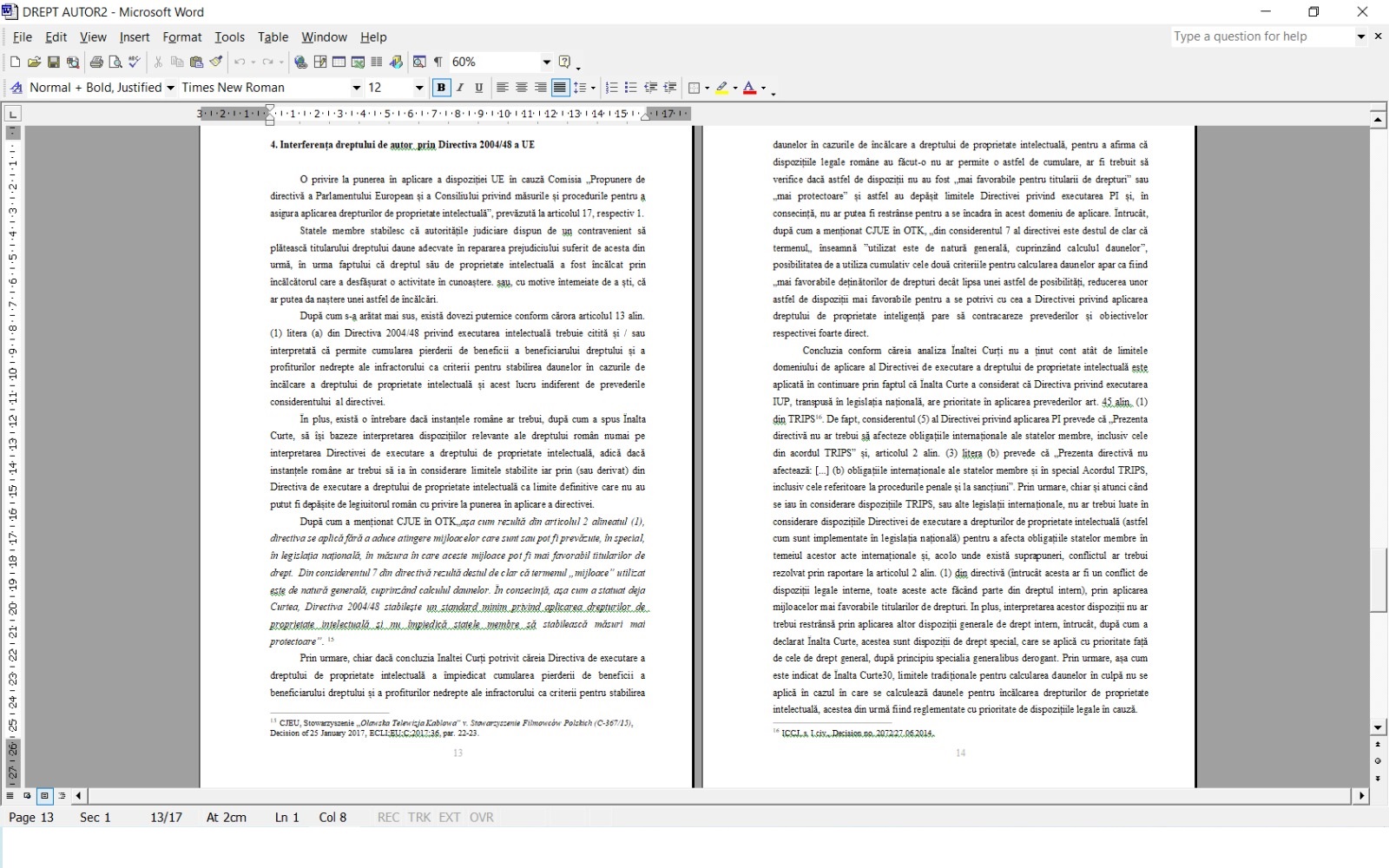The height and width of the screenshot is (868, 1389).
Task: Expand the font size dropdown
Action: [419, 88]
